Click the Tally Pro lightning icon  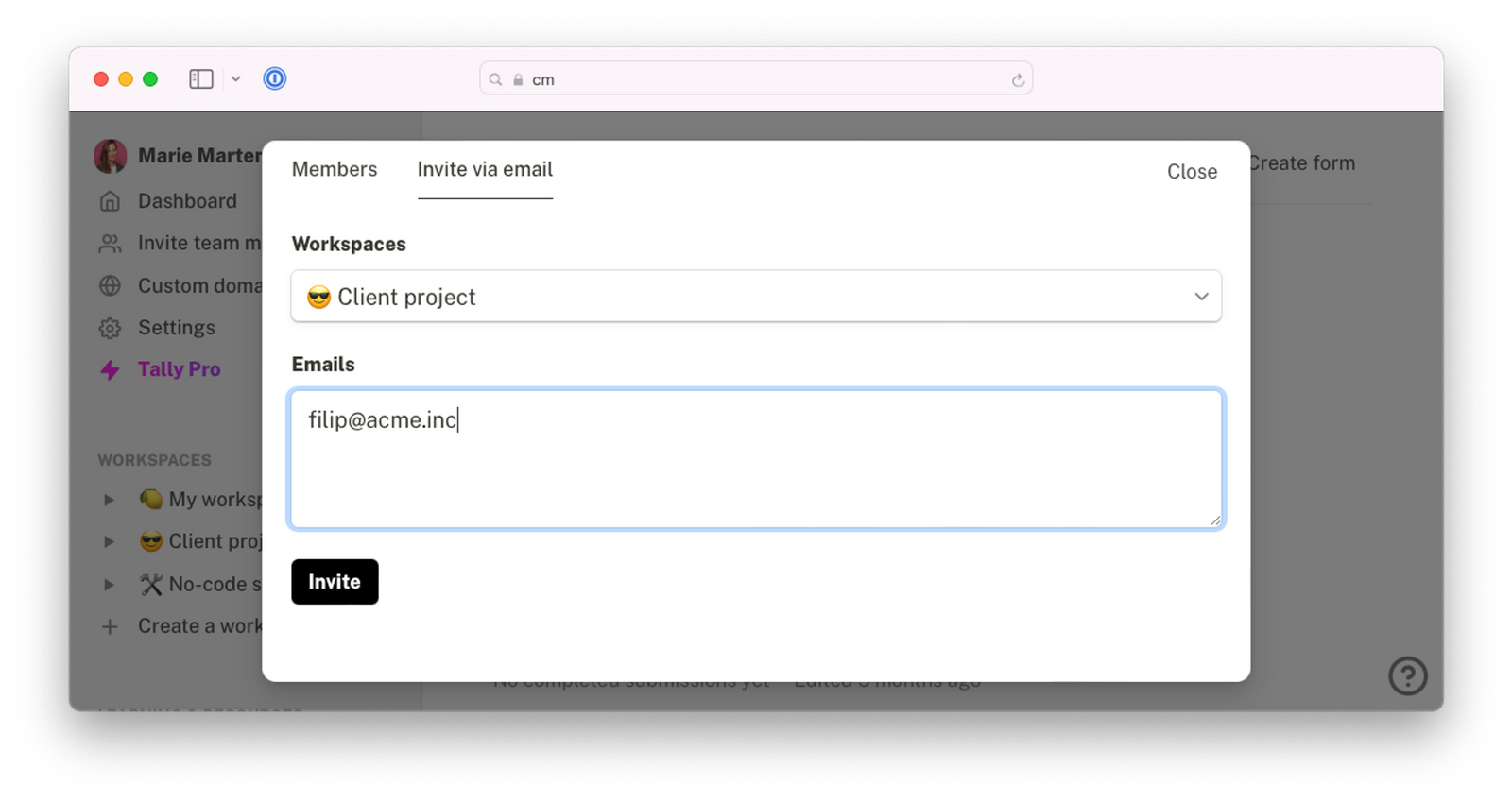[111, 370]
